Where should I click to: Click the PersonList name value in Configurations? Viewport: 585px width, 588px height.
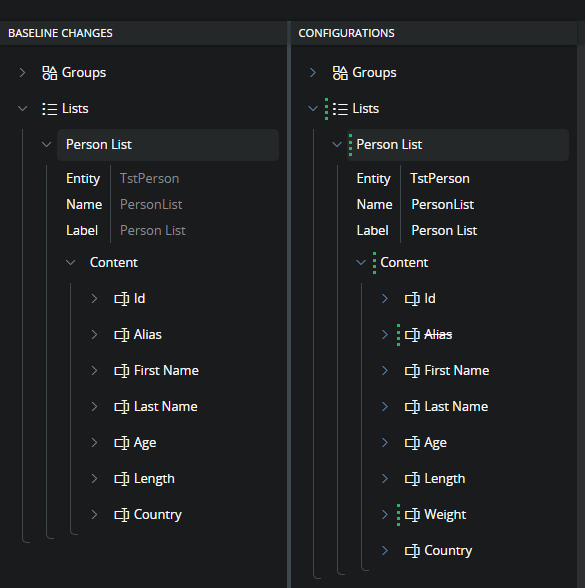[x=442, y=204]
